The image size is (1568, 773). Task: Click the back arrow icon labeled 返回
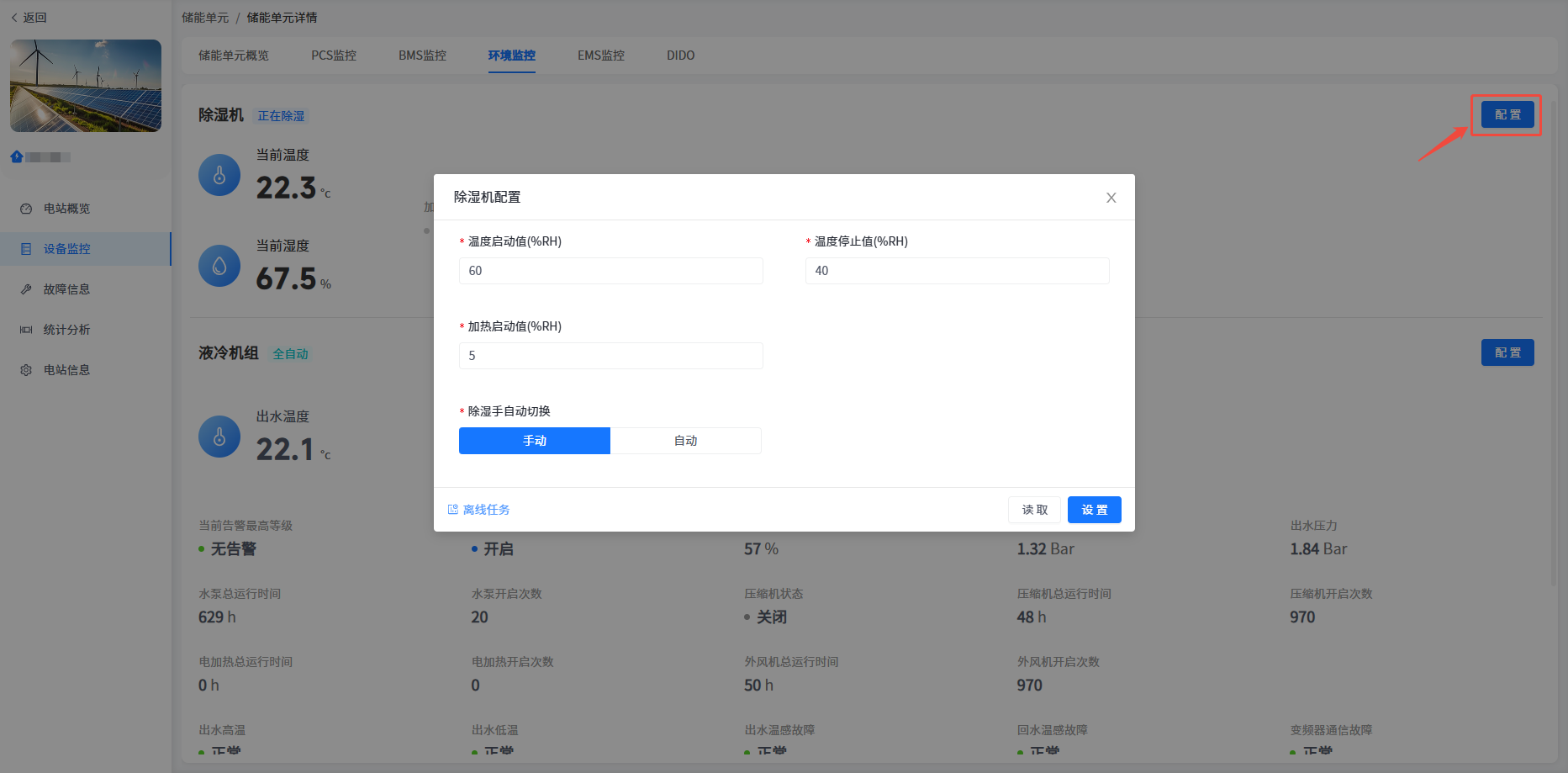pos(14,18)
